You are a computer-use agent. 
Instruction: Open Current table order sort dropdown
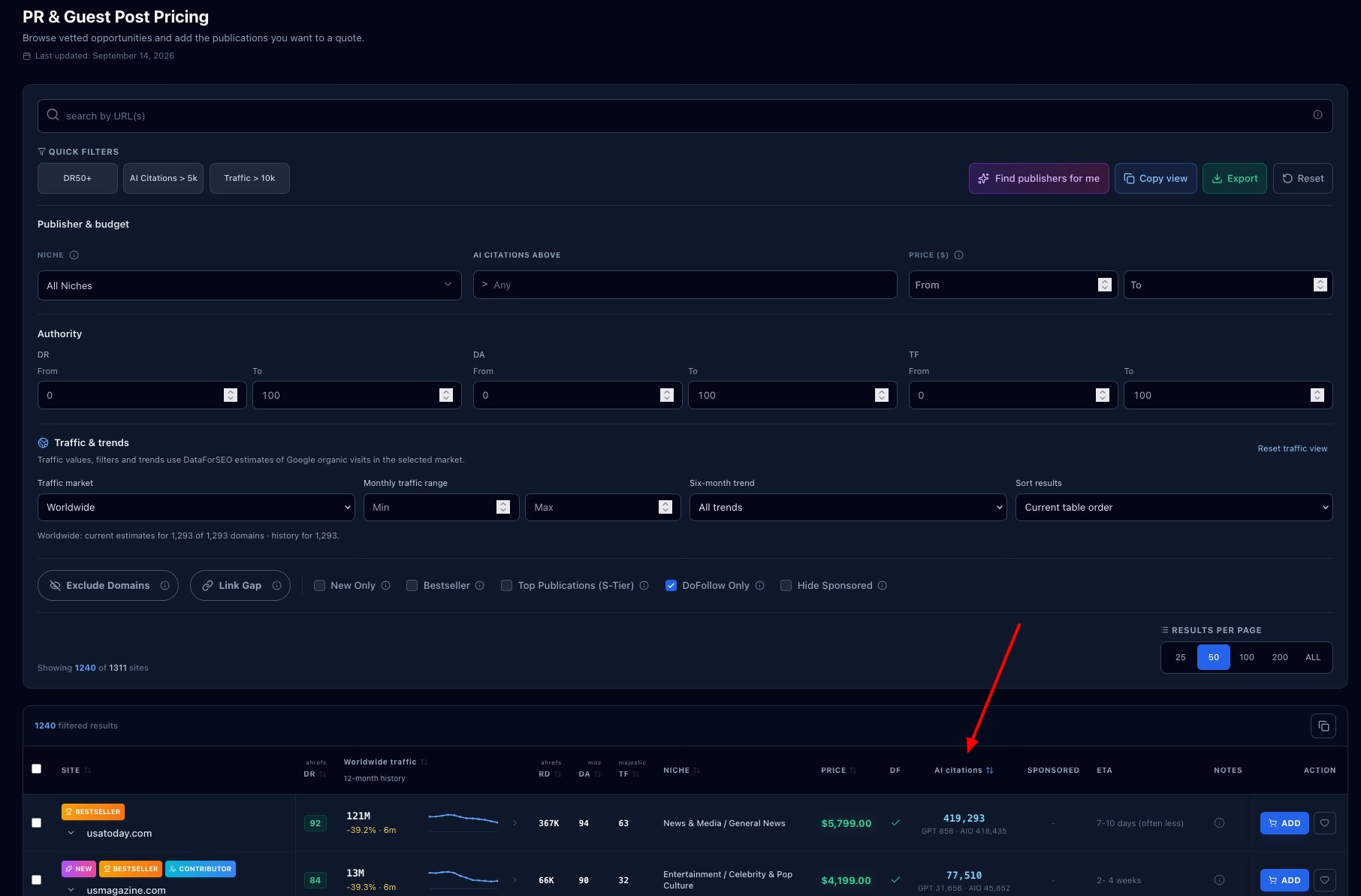coord(1174,508)
